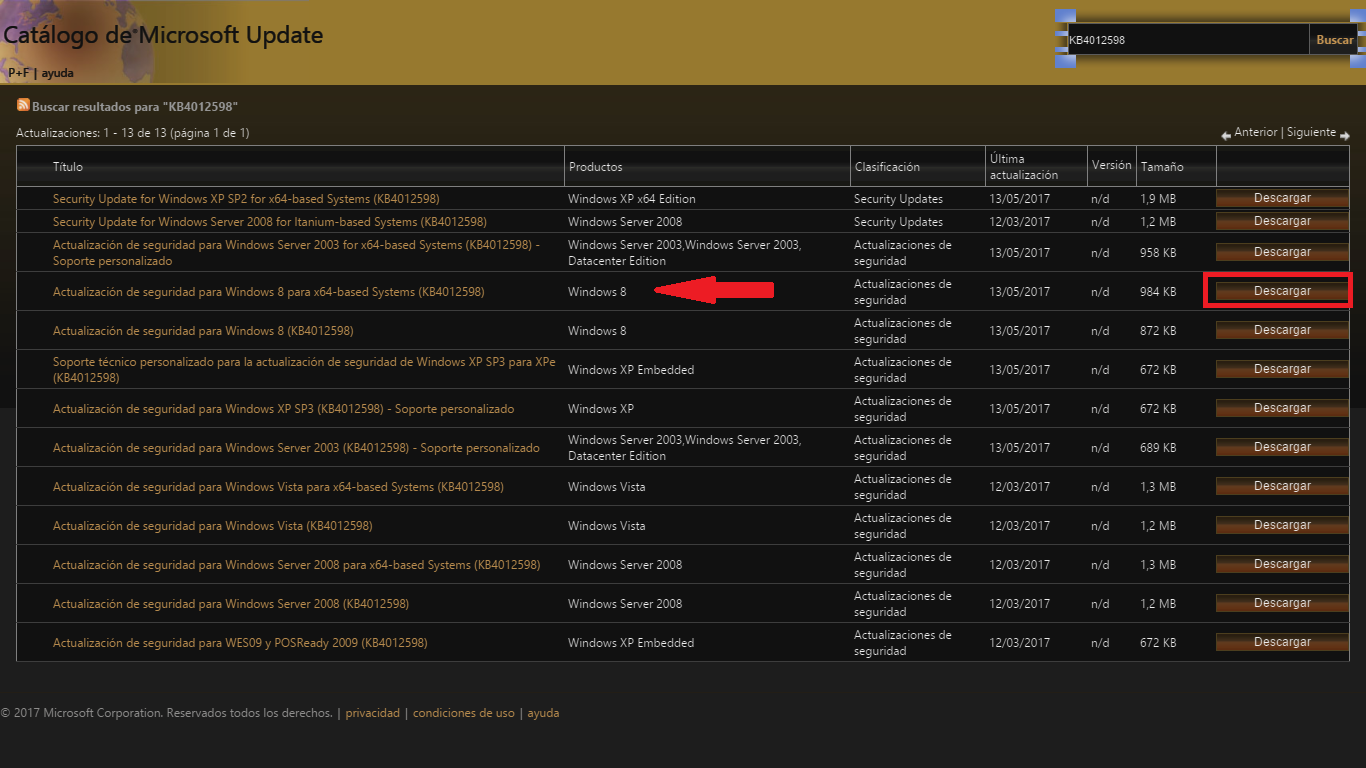Download the Windows XP x64 Edition update
Image resolution: width=1366 pixels, height=768 pixels.
pyautogui.click(x=1282, y=198)
